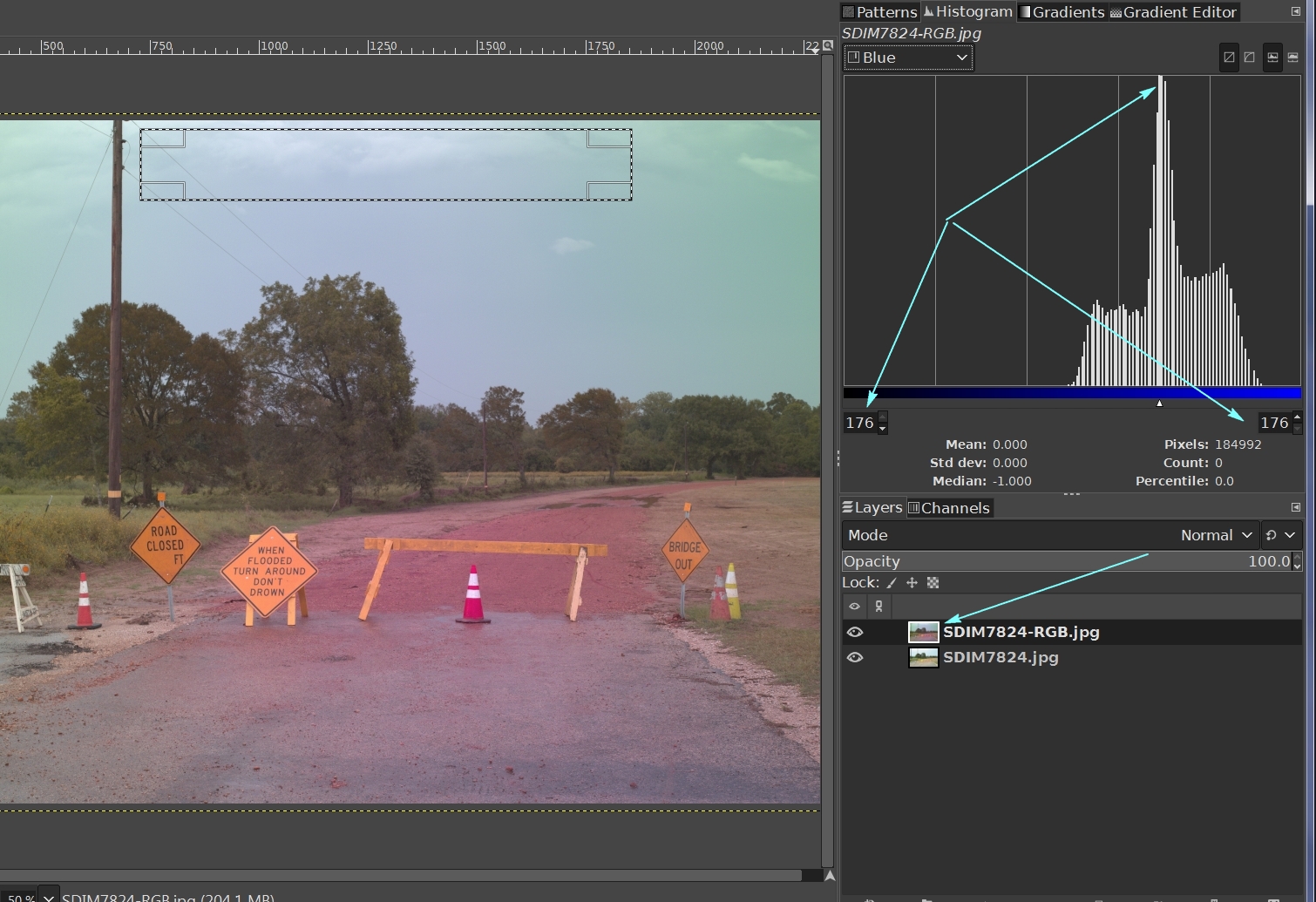
Task: Switch to the Gradient Editor tab
Action: point(1173,12)
